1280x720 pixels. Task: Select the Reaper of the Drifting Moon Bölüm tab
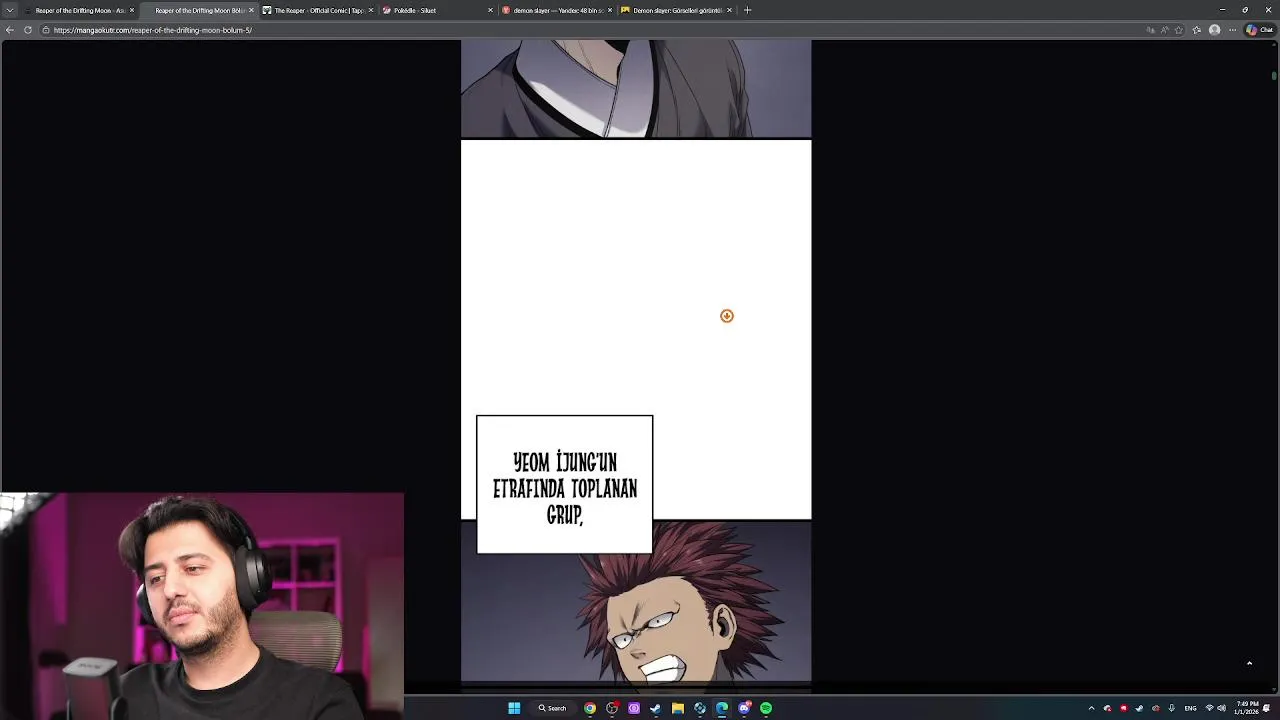click(198, 10)
